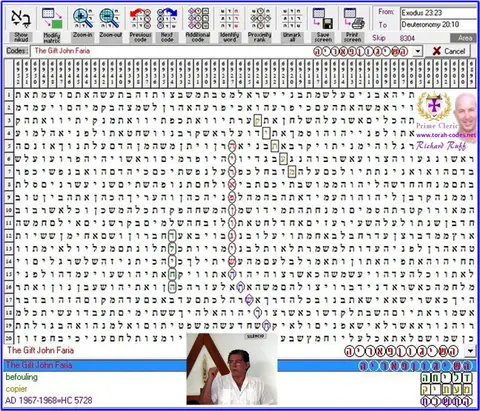Click the webcam video thumbnail
The height and width of the screenshot is (411, 480).
pos(232,369)
